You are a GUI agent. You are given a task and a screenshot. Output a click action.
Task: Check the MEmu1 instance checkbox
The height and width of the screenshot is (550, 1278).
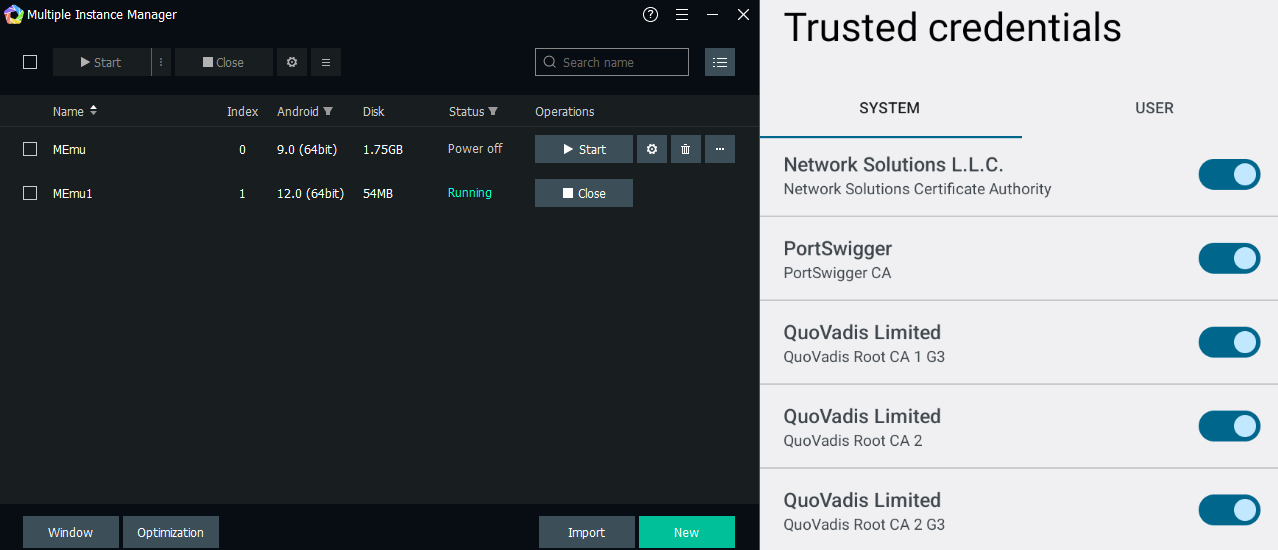30,193
